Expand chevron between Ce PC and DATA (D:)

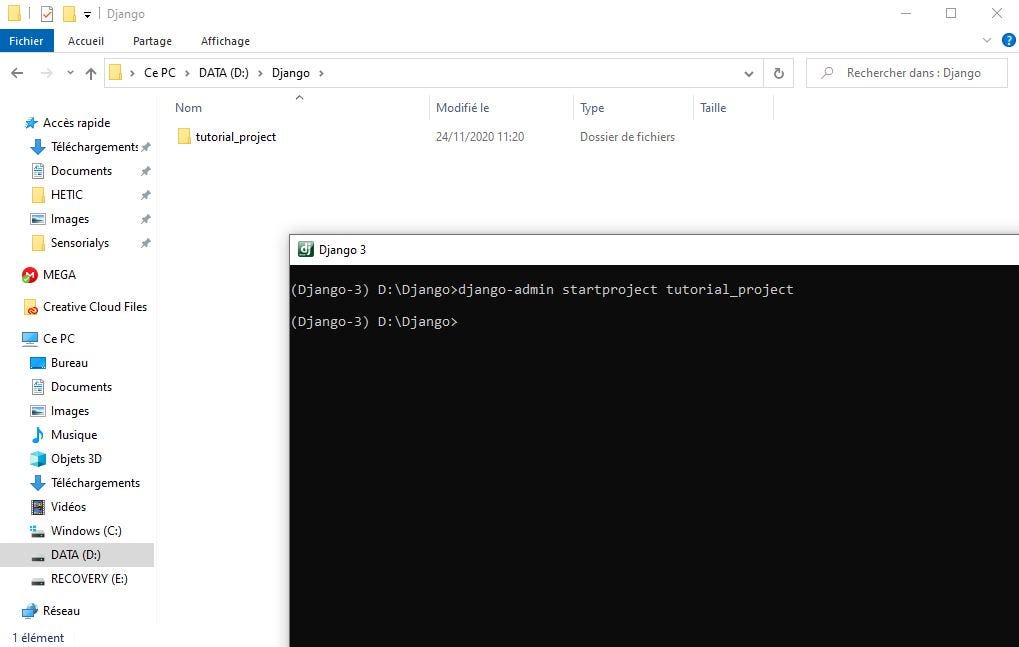click(x=187, y=73)
